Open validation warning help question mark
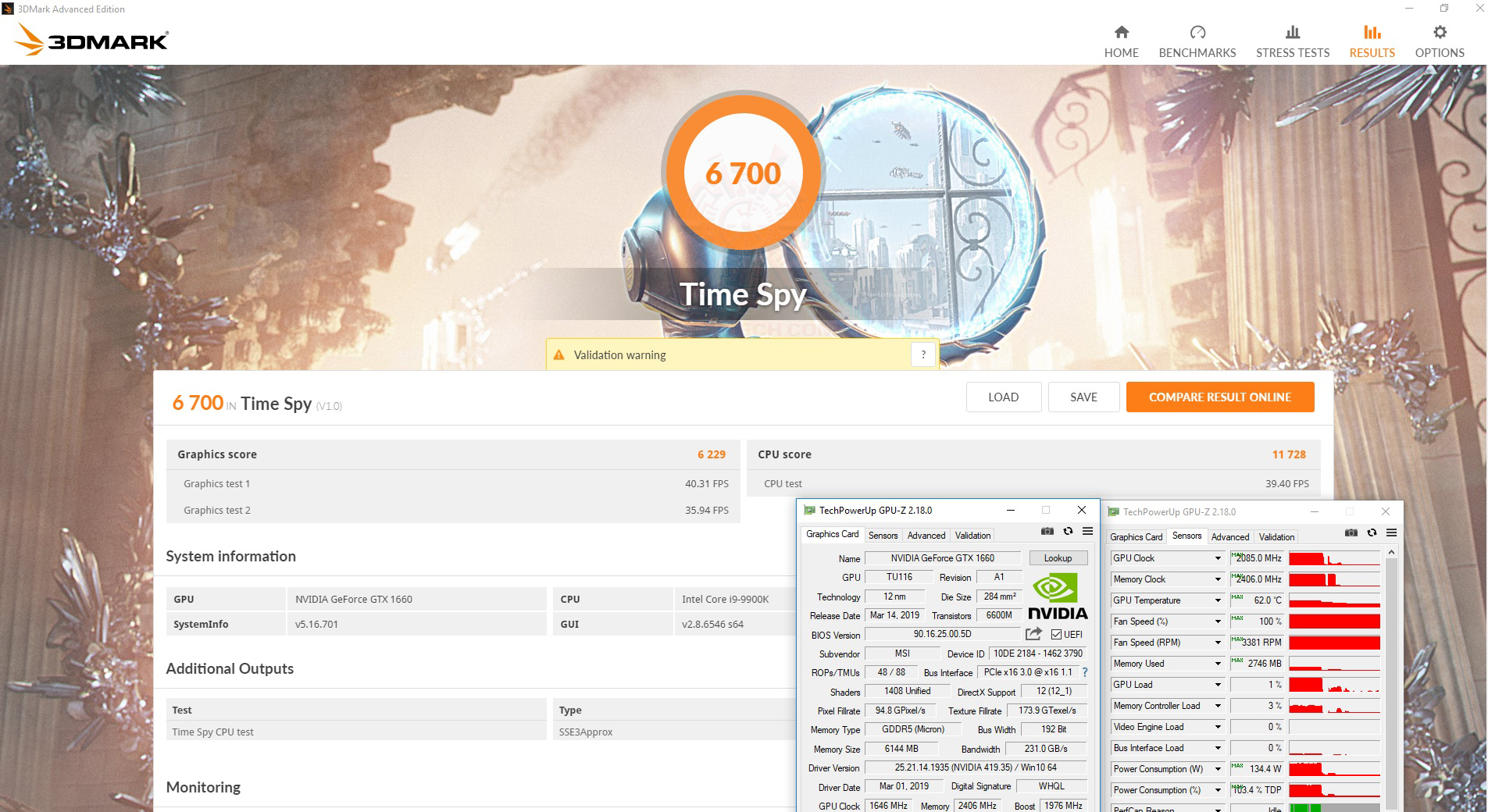 tap(923, 354)
